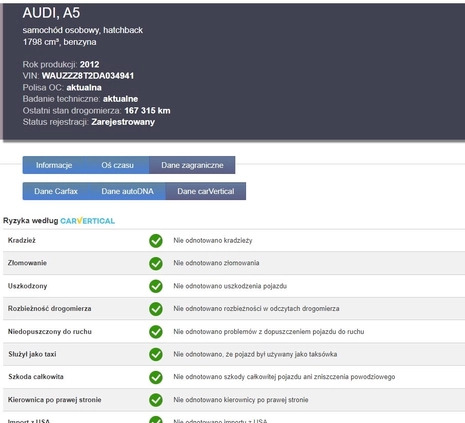Click the Rozbieżność drogomierza label
This screenshot has height=423, width=465.
tap(49, 308)
